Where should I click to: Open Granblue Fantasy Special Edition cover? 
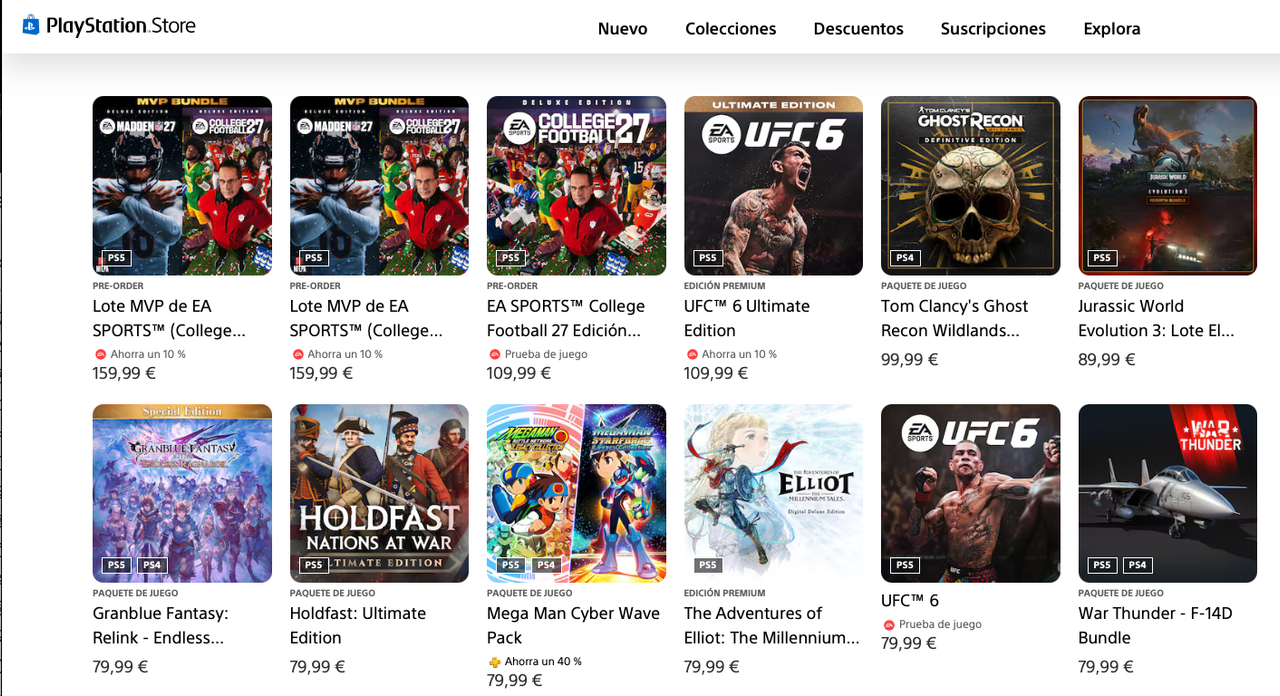tap(182, 493)
